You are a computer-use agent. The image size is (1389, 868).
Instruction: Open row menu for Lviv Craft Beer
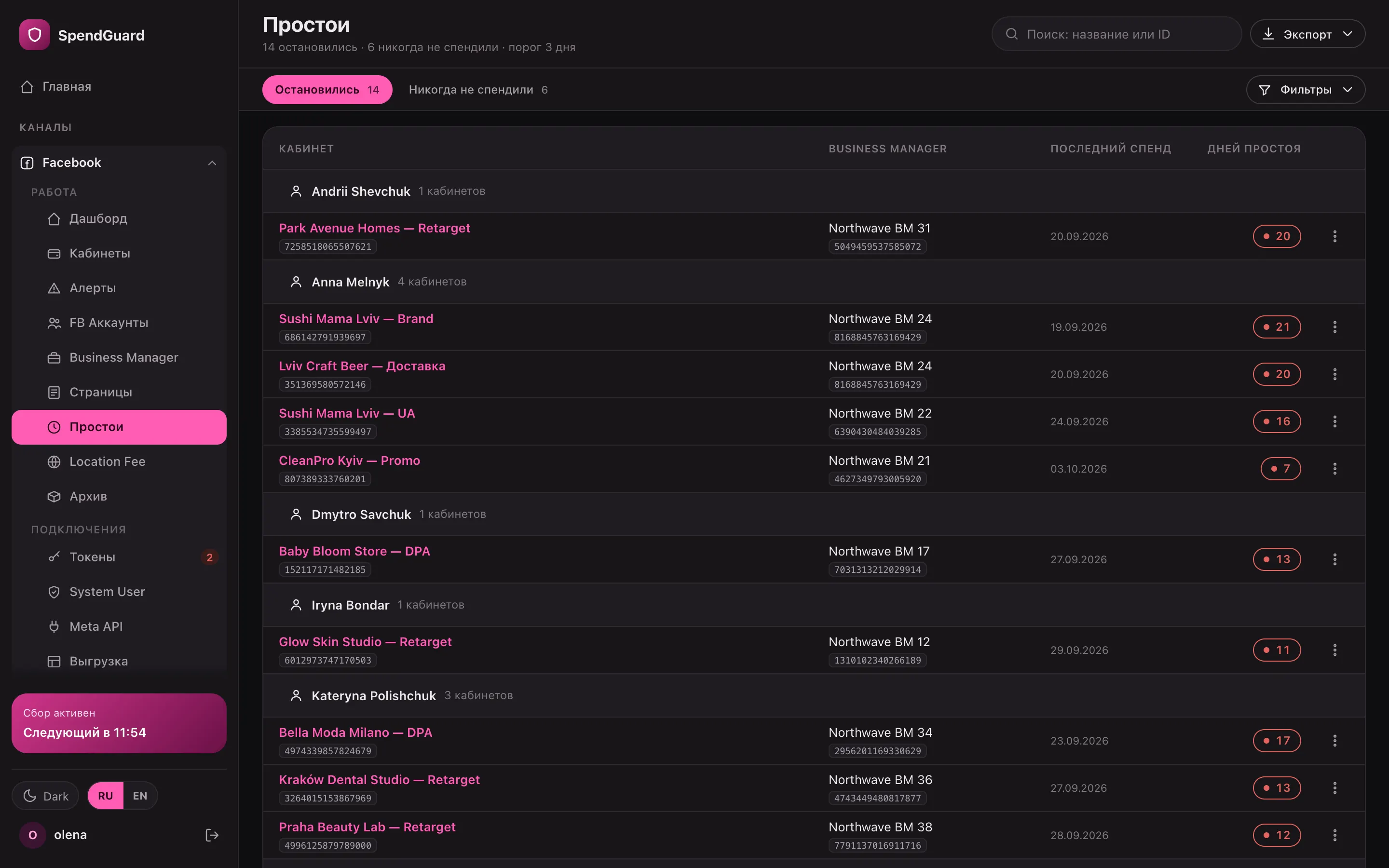tap(1335, 374)
